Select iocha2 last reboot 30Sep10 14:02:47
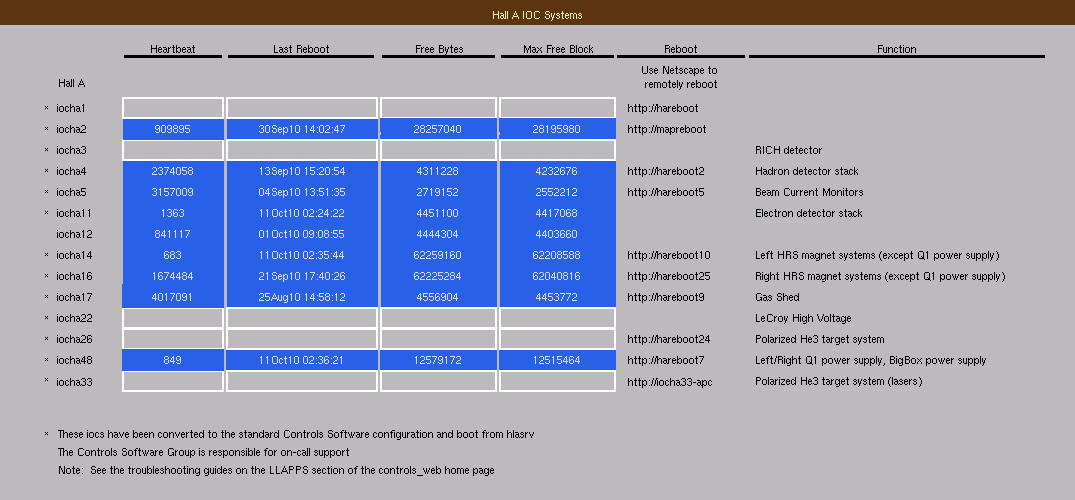 click(x=302, y=129)
